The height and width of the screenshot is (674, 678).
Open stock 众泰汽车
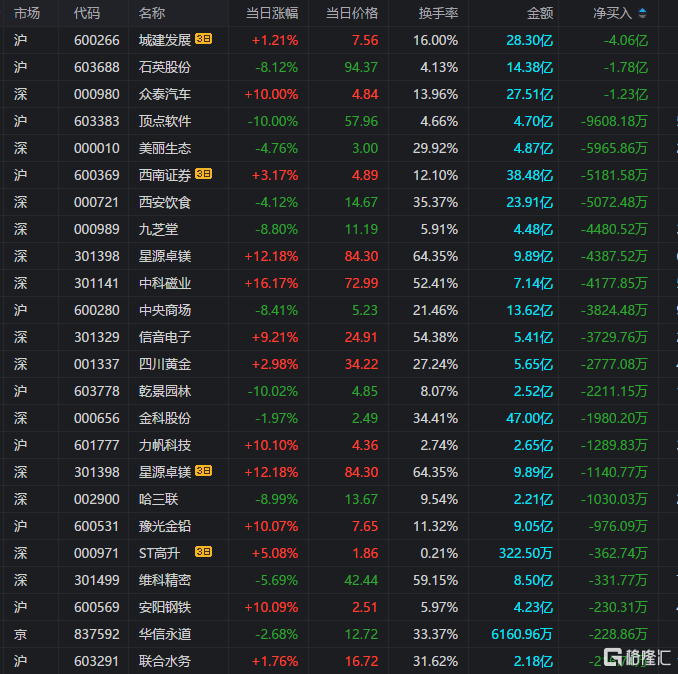point(165,94)
